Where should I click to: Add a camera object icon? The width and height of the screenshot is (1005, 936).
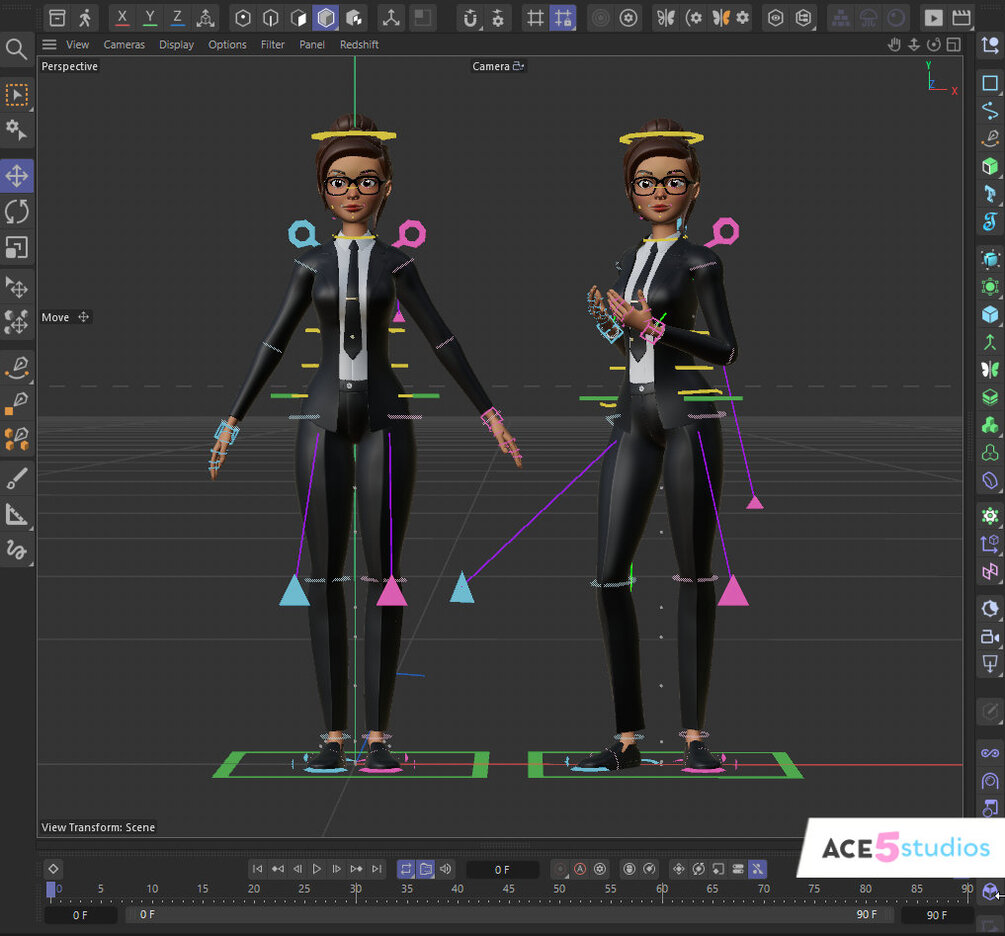990,637
